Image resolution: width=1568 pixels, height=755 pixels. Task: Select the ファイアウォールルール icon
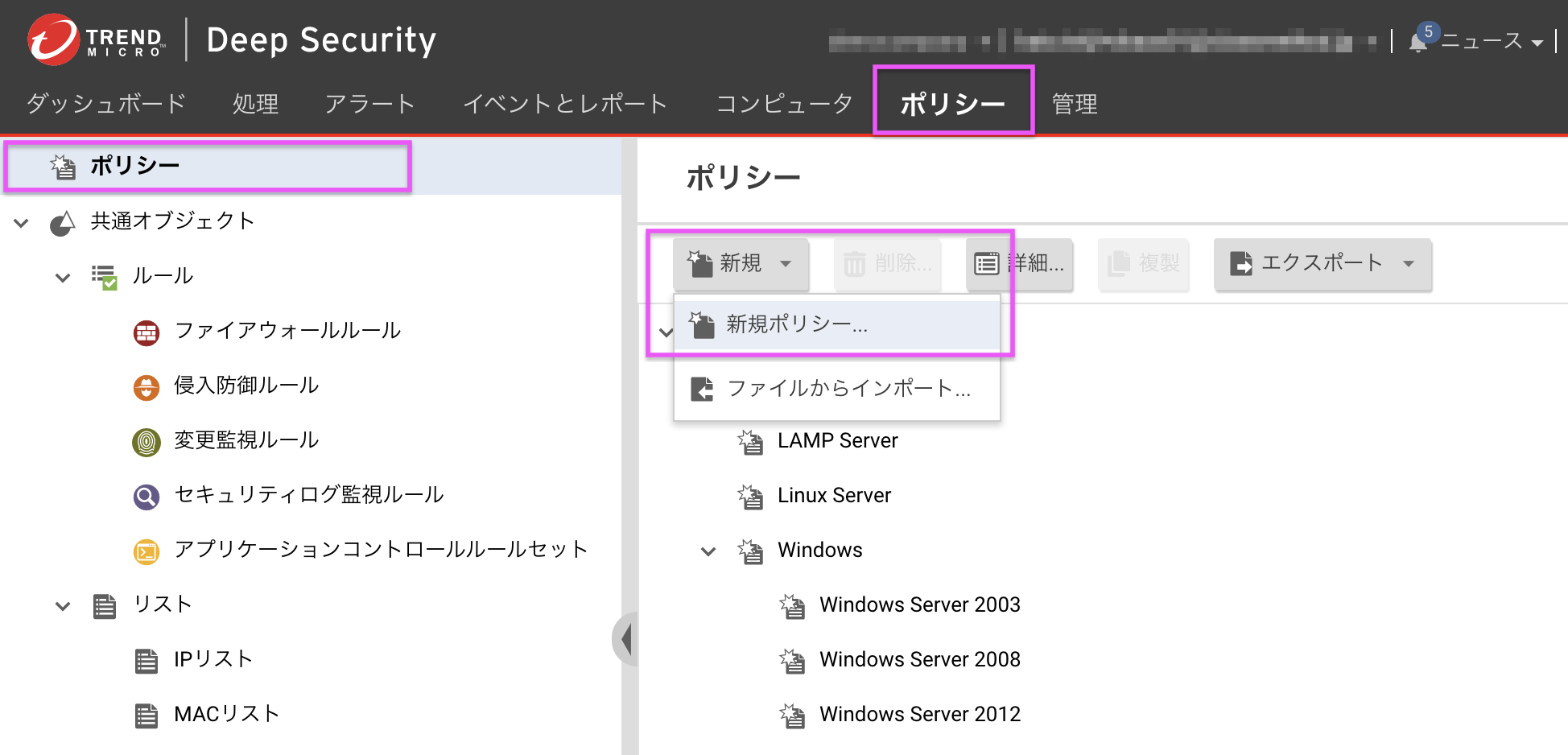(x=146, y=331)
